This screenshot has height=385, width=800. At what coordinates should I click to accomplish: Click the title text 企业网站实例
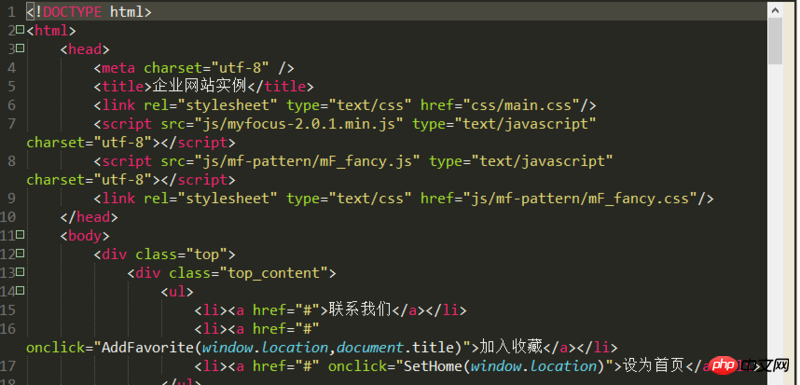click(x=199, y=86)
